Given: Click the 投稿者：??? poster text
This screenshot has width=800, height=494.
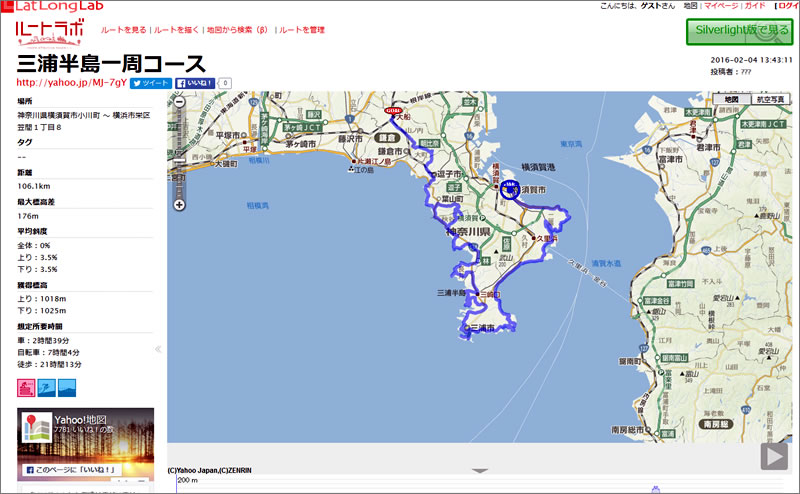Looking at the screenshot, I should point(731,72).
